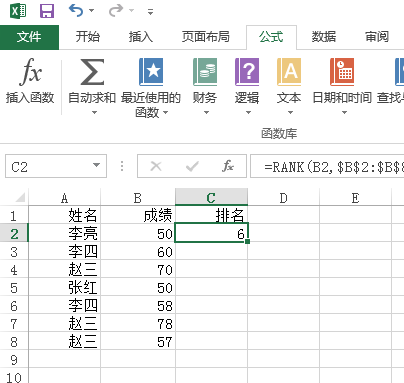The image size is (404, 383).
Task: Select the cell with 李亮
Action: coord(65,233)
